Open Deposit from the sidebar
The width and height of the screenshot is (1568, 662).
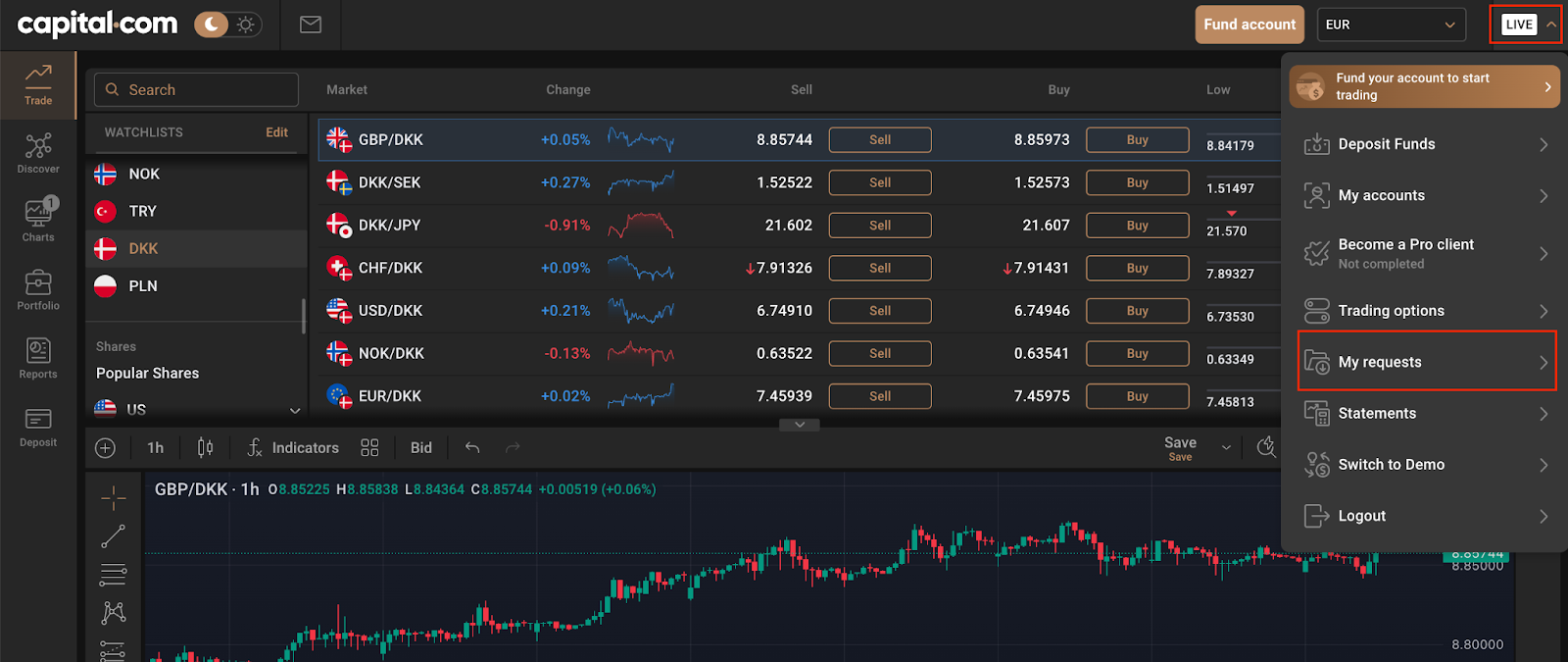pyautogui.click(x=38, y=428)
